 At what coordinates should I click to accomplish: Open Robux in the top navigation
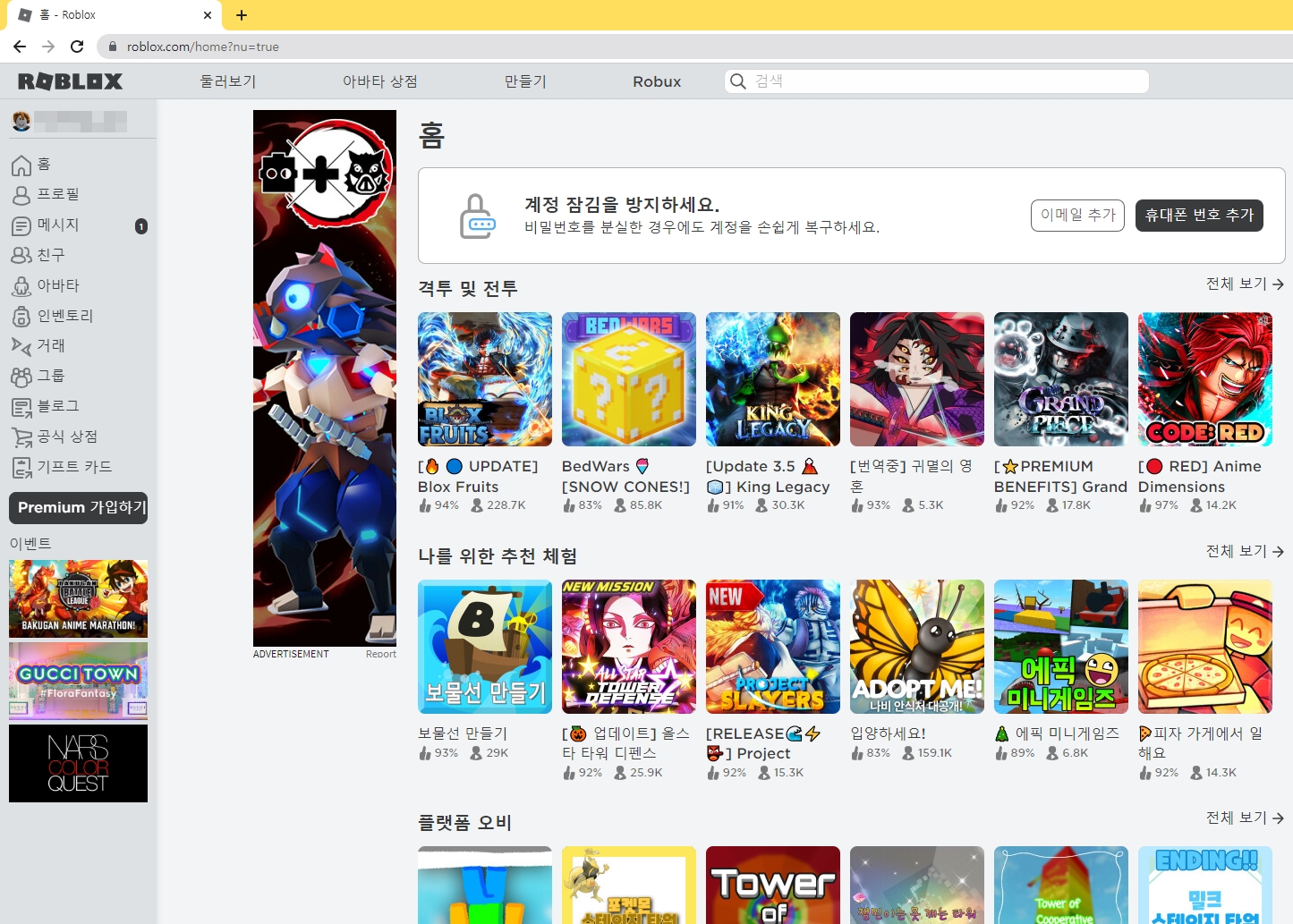[657, 81]
